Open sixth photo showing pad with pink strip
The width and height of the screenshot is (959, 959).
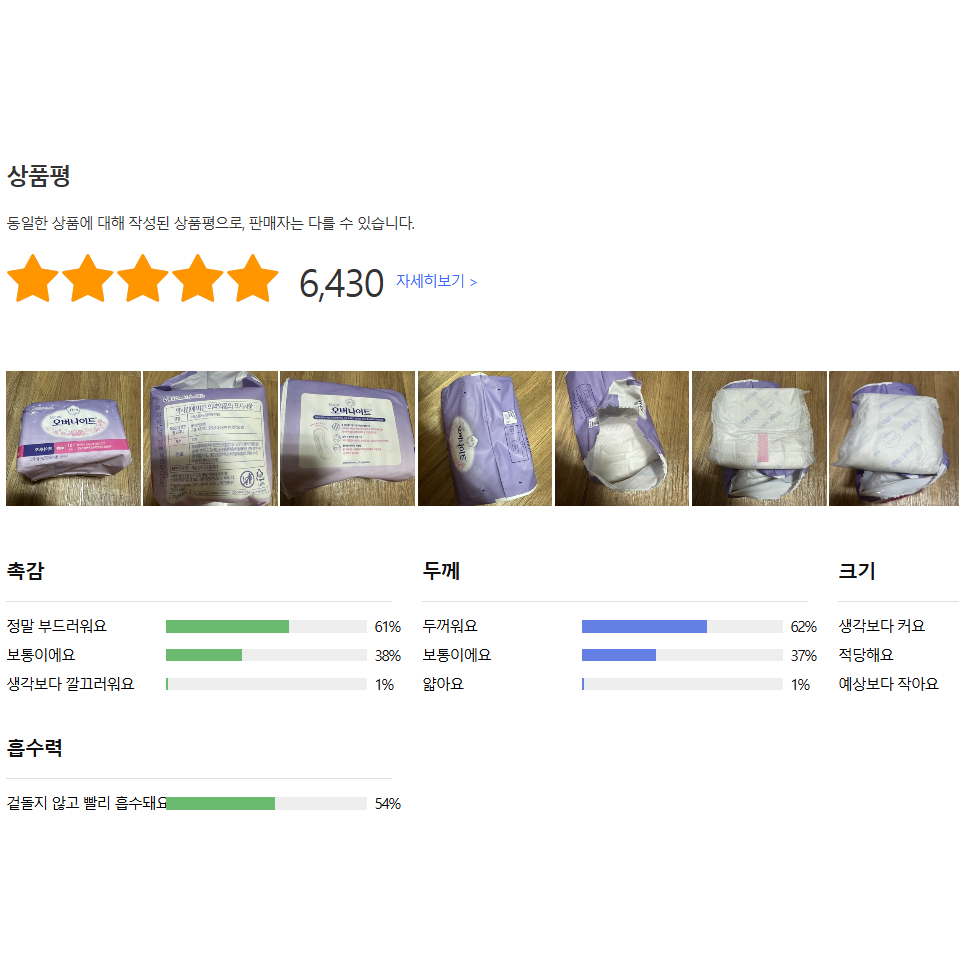[x=759, y=439]
